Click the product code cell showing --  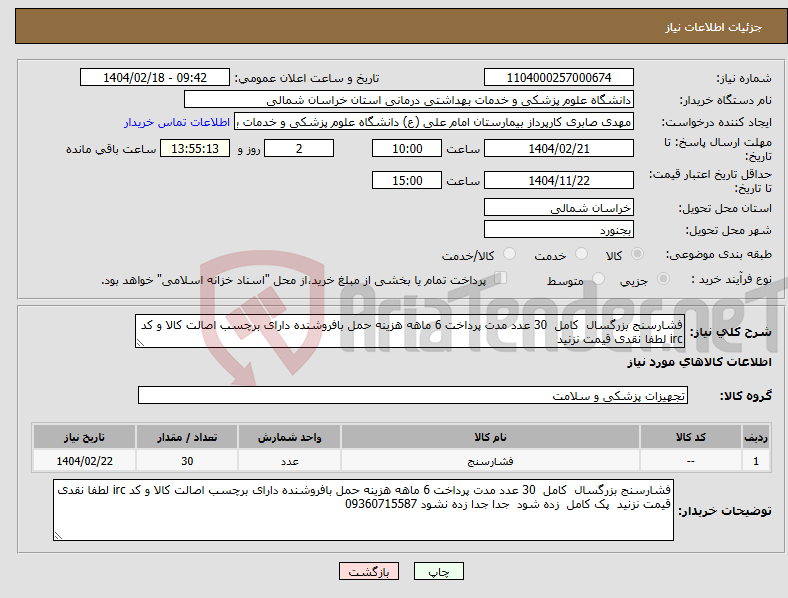coord(691,461)
